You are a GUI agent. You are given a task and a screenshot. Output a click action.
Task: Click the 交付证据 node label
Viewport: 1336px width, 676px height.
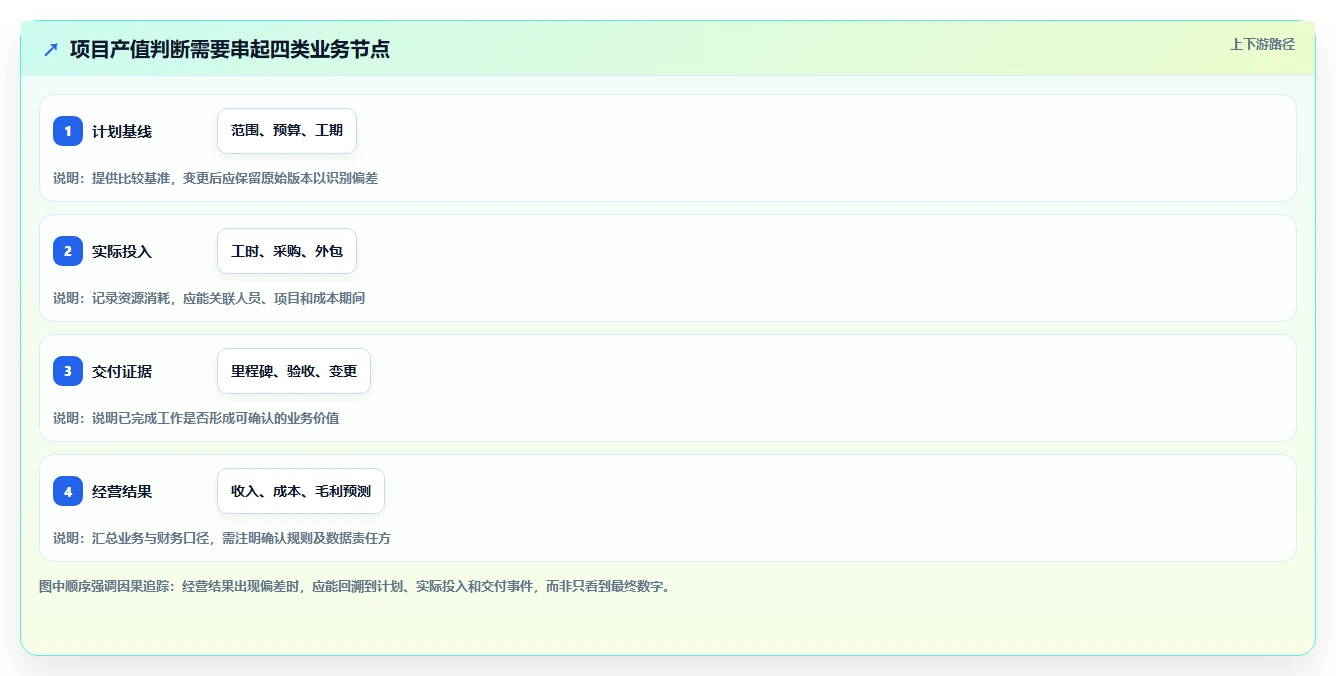coord(122,371)
